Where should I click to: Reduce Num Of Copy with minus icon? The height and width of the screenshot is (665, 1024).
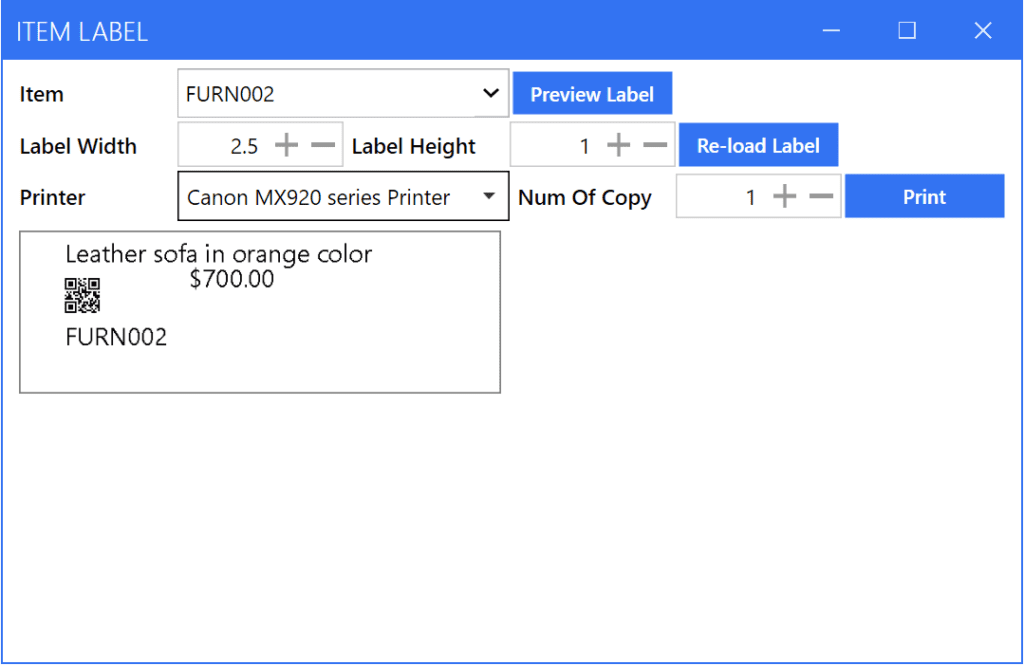pyautogui.click(x=821, y=197)
